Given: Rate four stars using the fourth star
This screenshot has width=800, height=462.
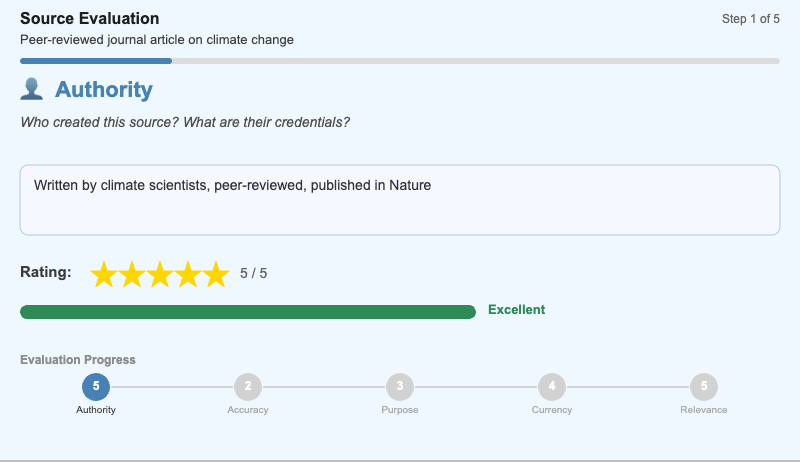Looking at the screenshot, I should pyautogui.click(x=188, y=274).
